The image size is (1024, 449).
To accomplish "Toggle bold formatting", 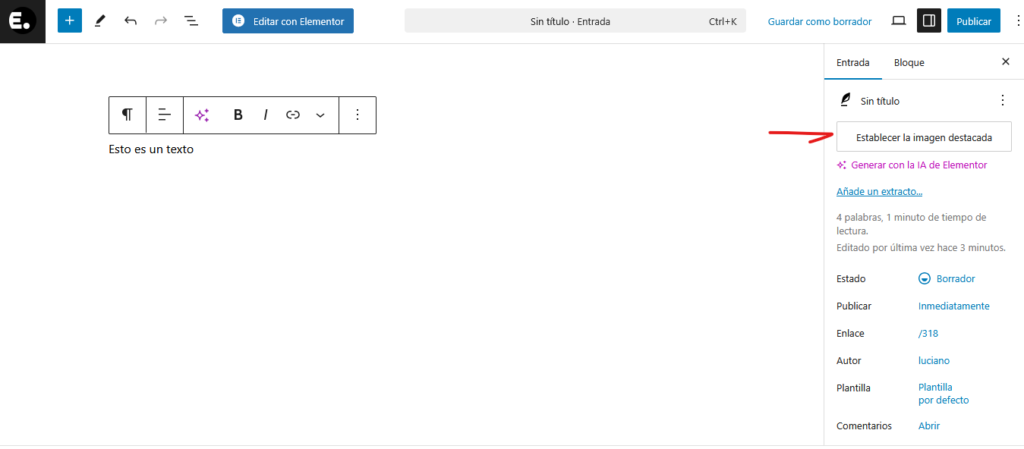I will click(x=238, y=115).
